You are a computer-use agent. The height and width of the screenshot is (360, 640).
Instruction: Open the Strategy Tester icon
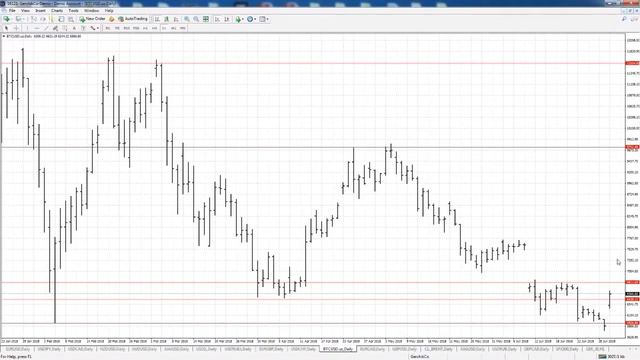tap(71, 19)
